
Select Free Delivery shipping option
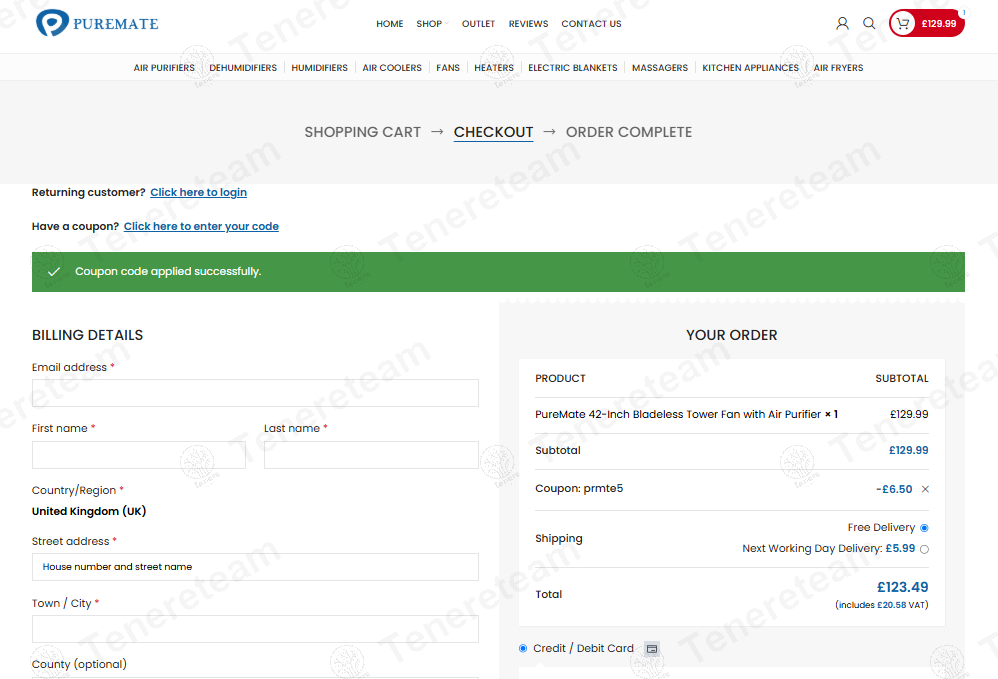click(x=924, y=528)
